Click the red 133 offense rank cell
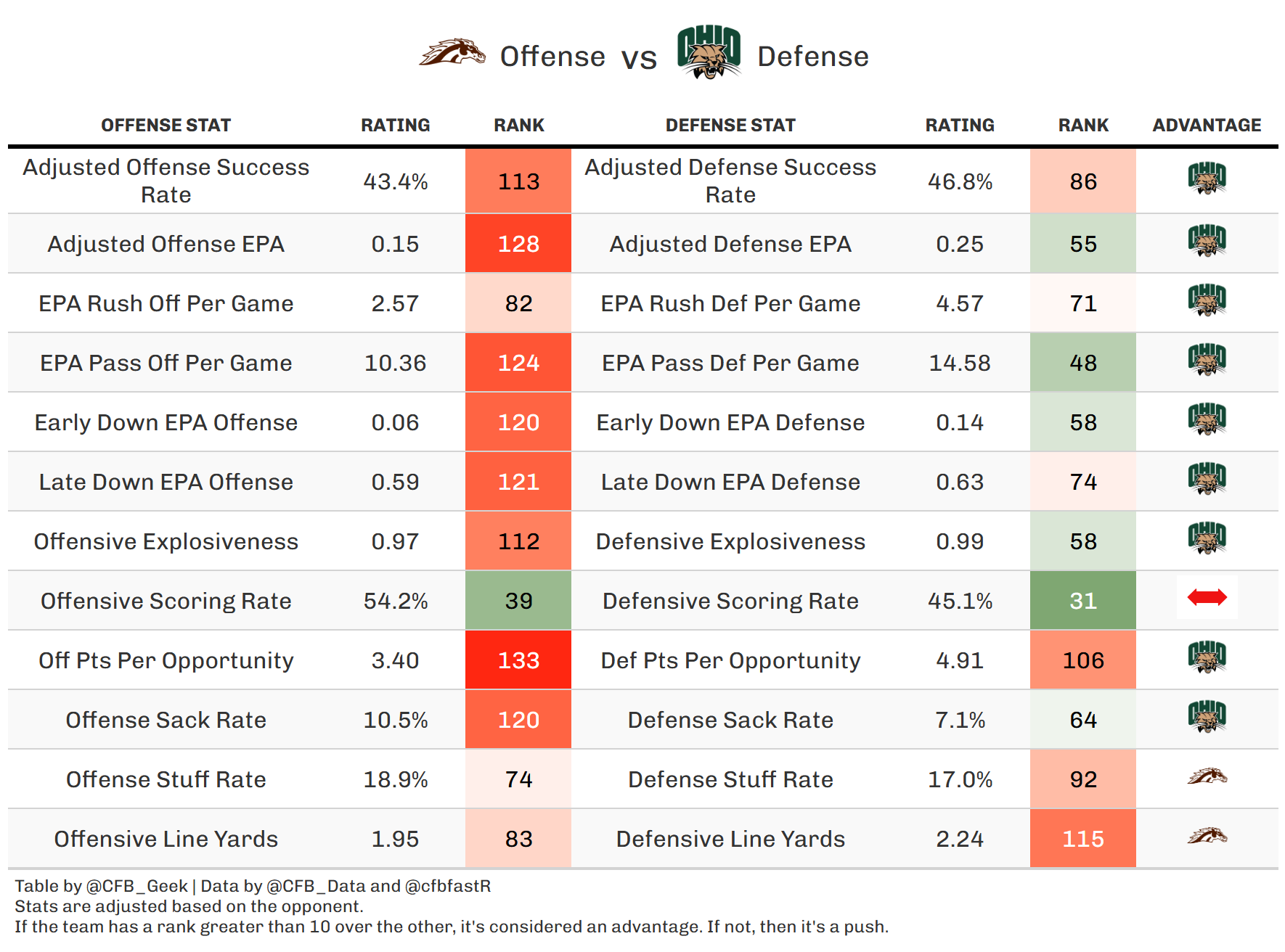This screenshot has width=1285, height=952. (518, 660)
